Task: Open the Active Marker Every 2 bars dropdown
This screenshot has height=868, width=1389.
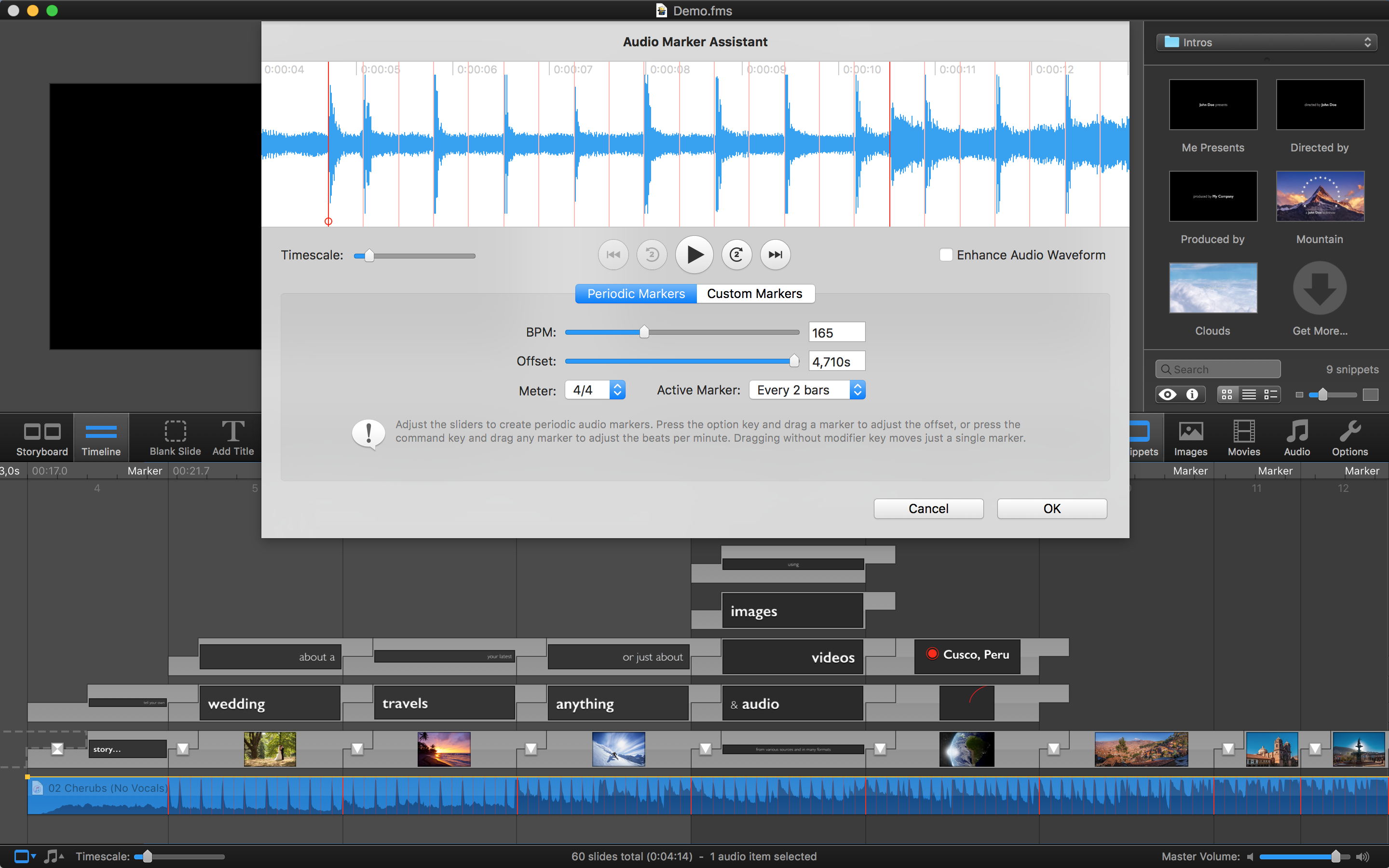Action: [x=806, y=391]
